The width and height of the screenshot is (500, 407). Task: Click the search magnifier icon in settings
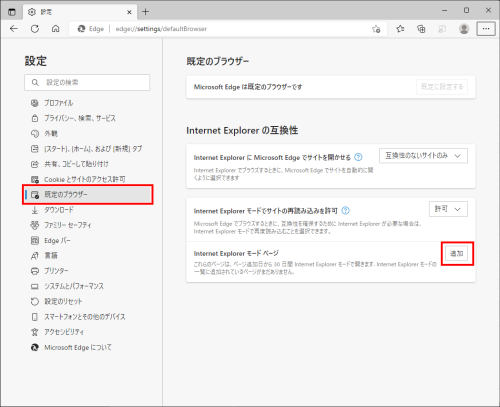pos(35,82)
